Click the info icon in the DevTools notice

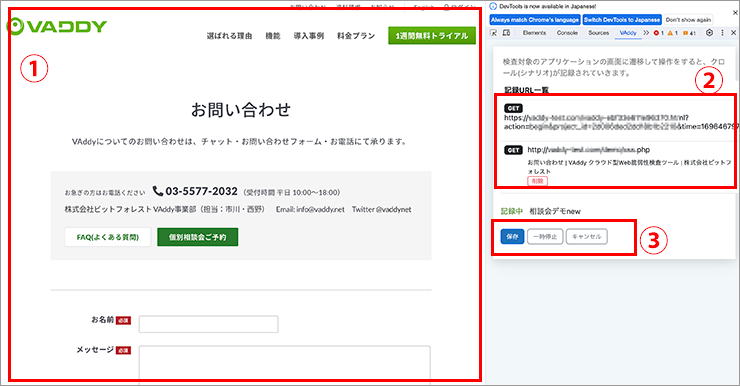(493, 7)
